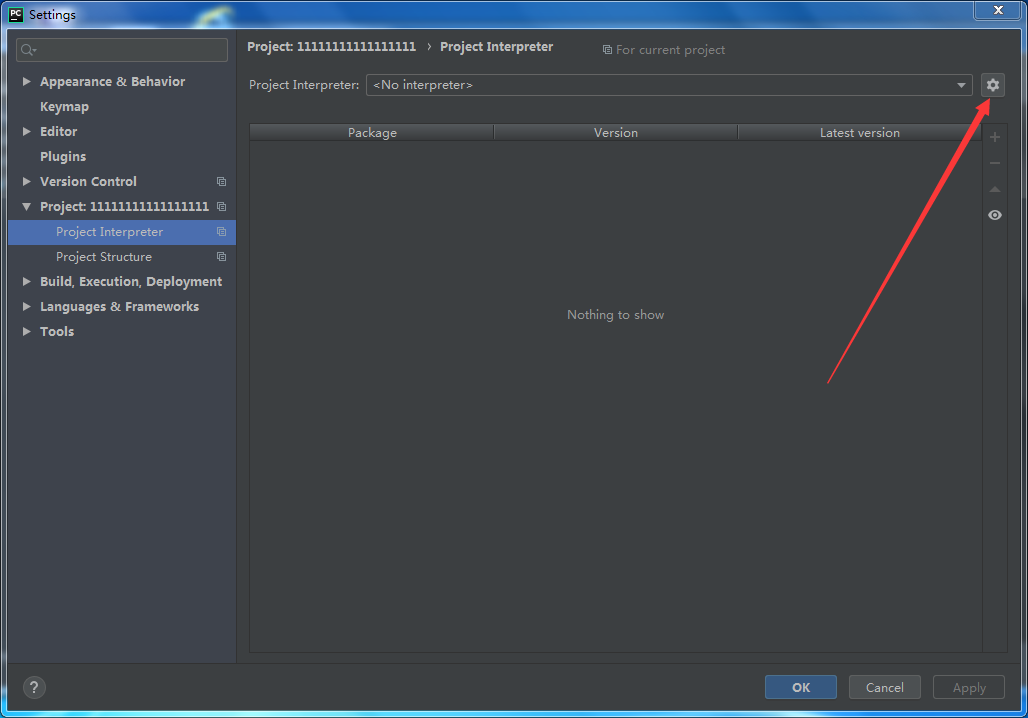Select the Tools label in the tree

57,331
